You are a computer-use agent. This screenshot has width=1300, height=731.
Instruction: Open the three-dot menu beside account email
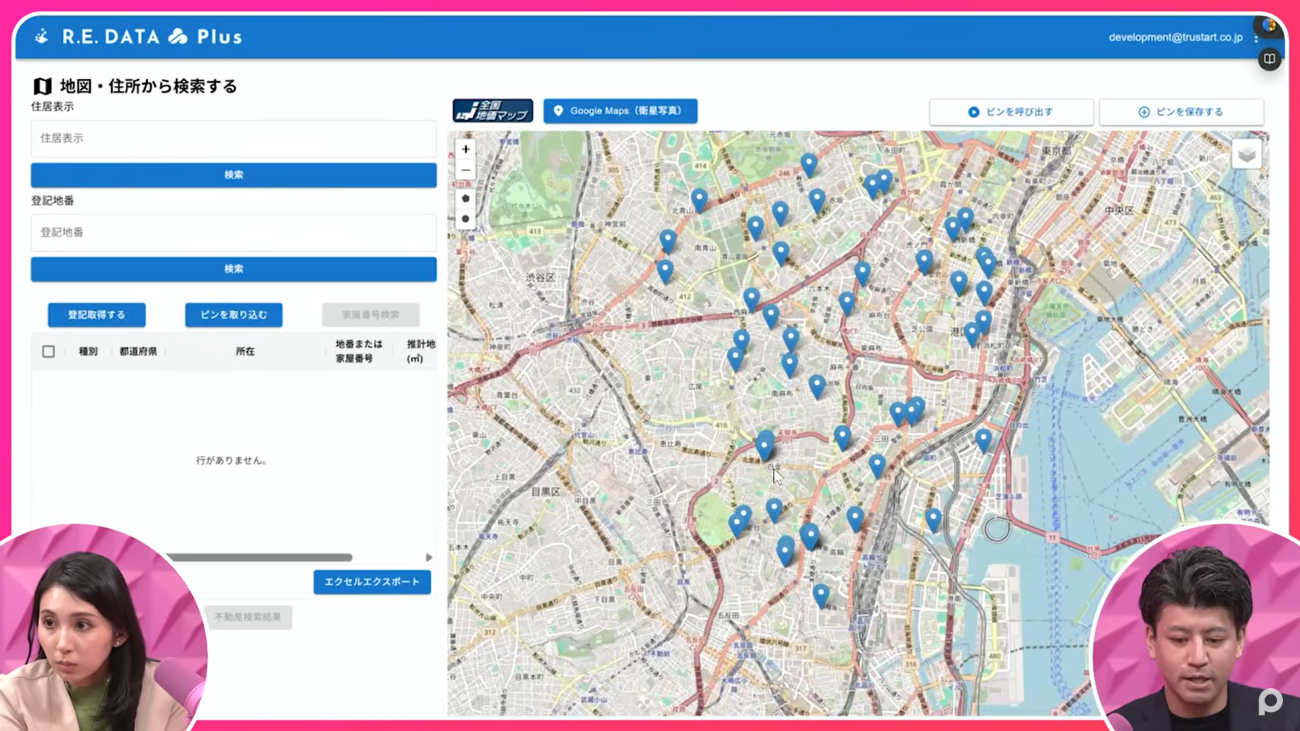point(1256,38)
